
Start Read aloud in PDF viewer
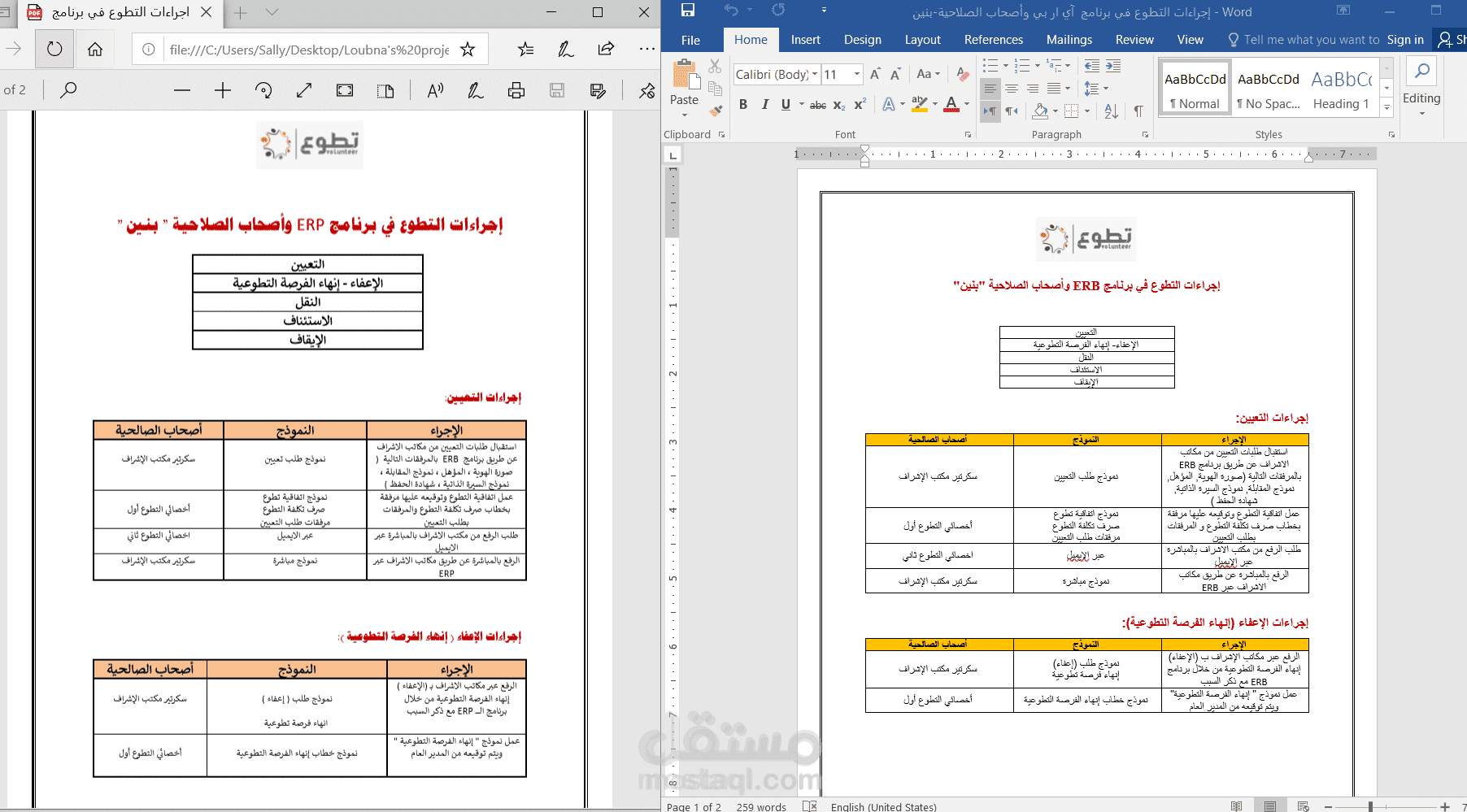(x=435, y=90)
